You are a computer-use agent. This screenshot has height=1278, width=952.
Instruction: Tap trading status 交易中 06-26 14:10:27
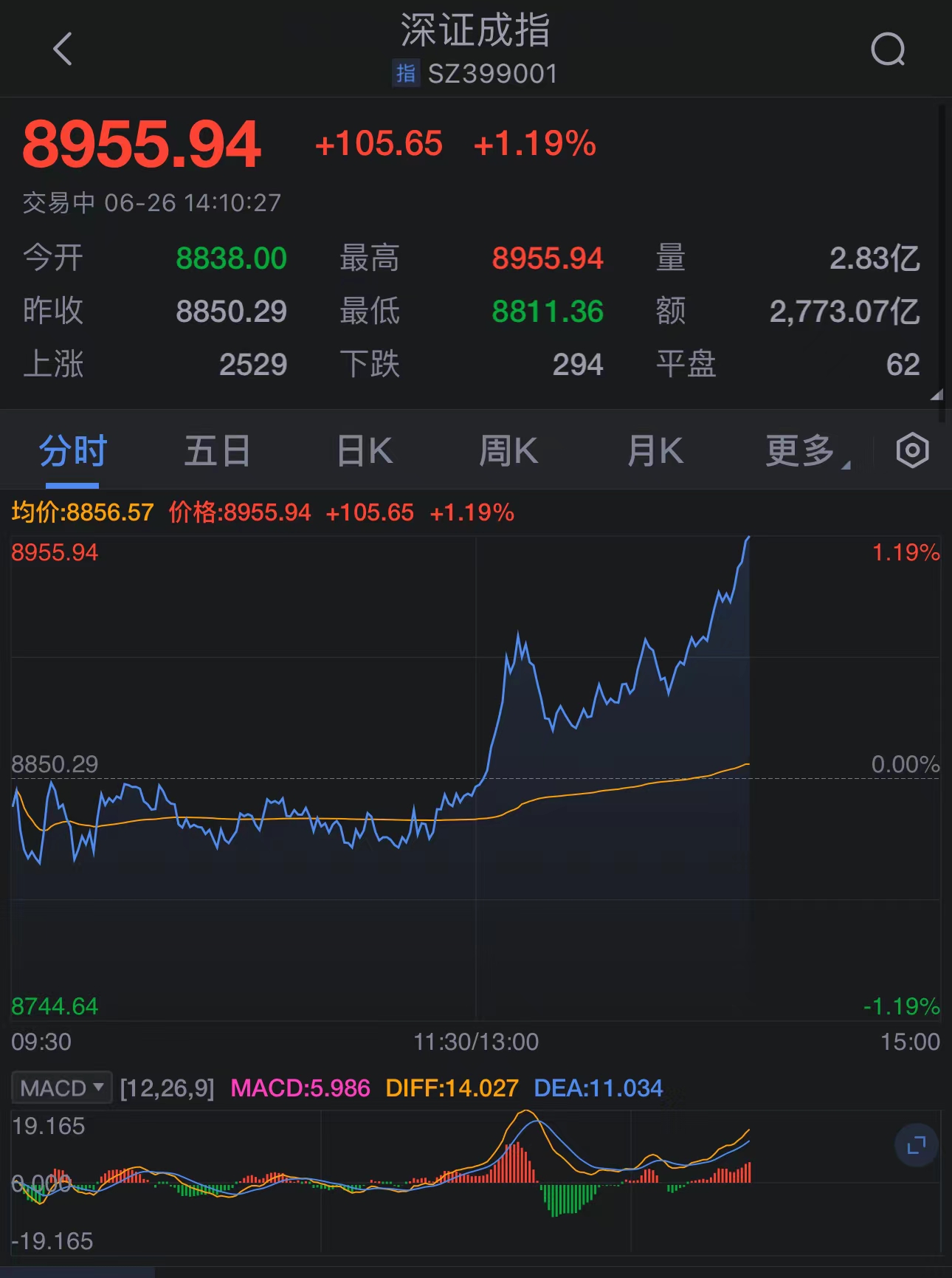[x=152, y=202]
